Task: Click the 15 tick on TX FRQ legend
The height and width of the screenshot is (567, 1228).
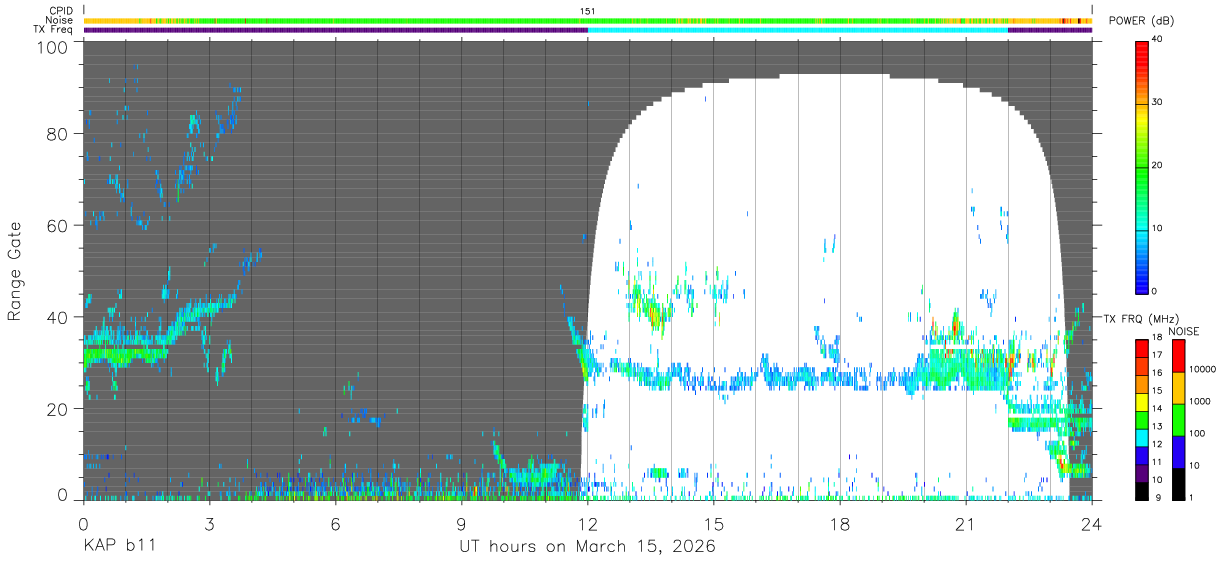Action: pyautogui.click(x=1156, y=391)
